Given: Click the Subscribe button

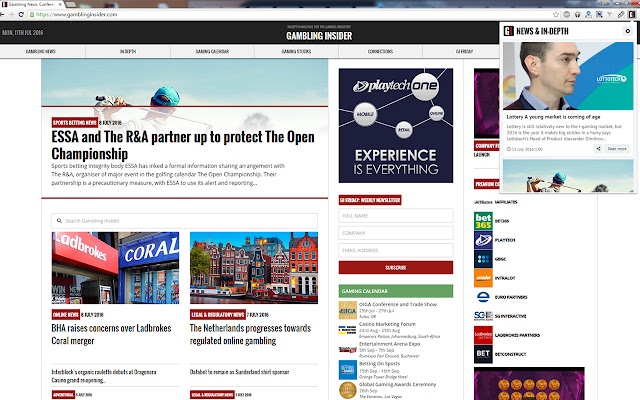Looking at the screenshot, I should coord(396,267).
